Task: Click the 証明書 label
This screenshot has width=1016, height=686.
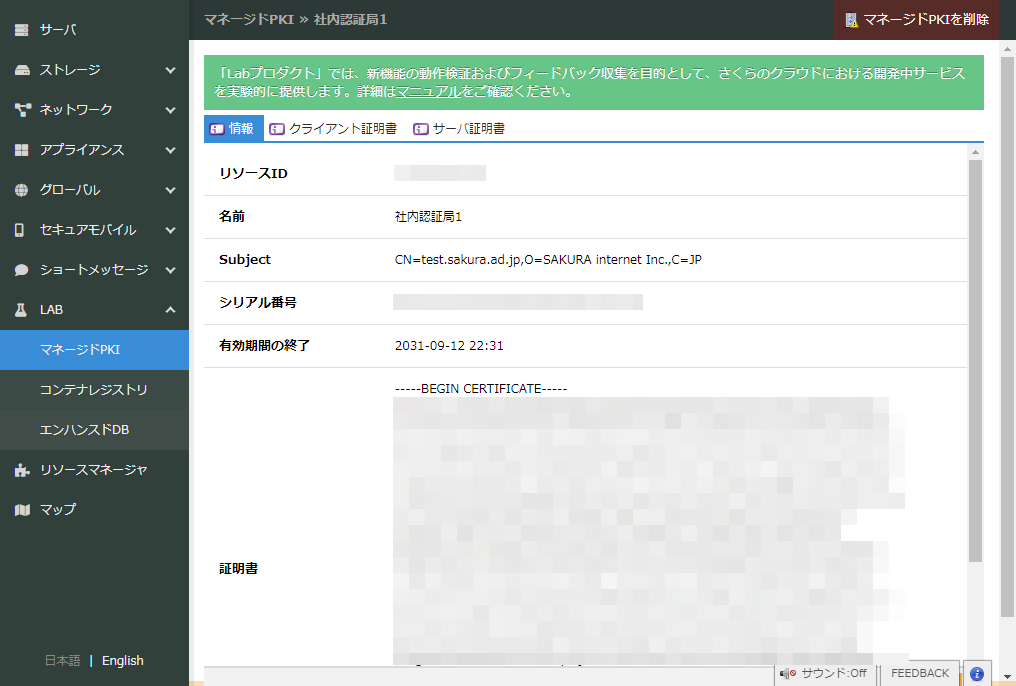Action: tap(238, 569)
